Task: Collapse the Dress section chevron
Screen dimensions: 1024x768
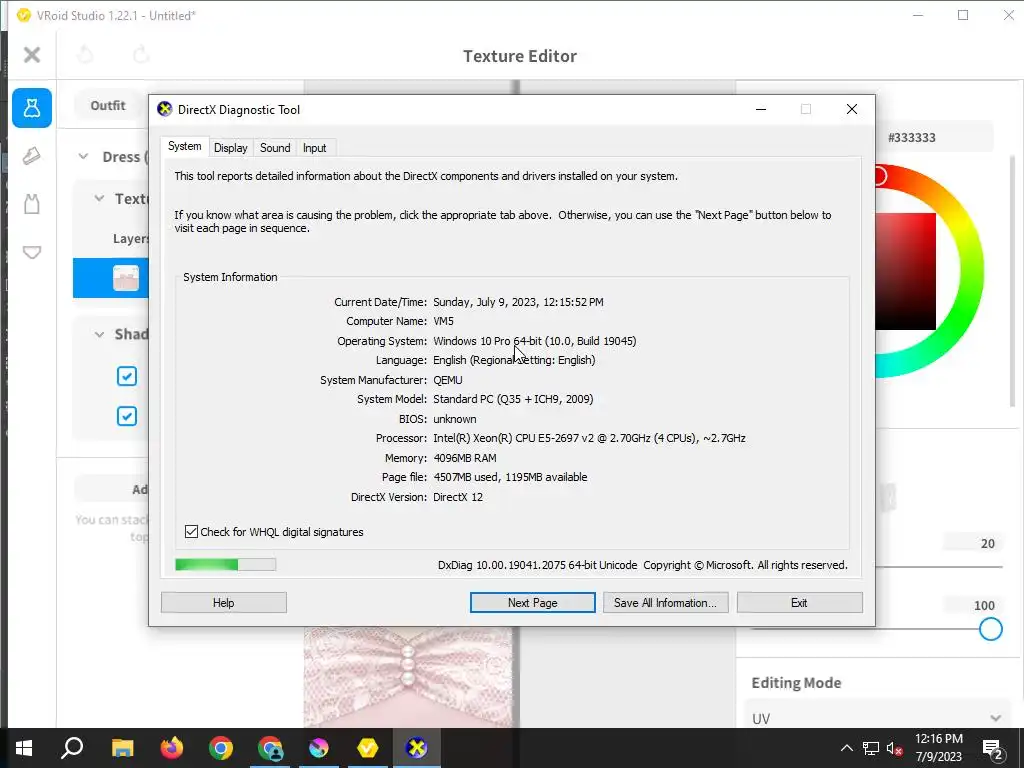Action: [84, 157]
